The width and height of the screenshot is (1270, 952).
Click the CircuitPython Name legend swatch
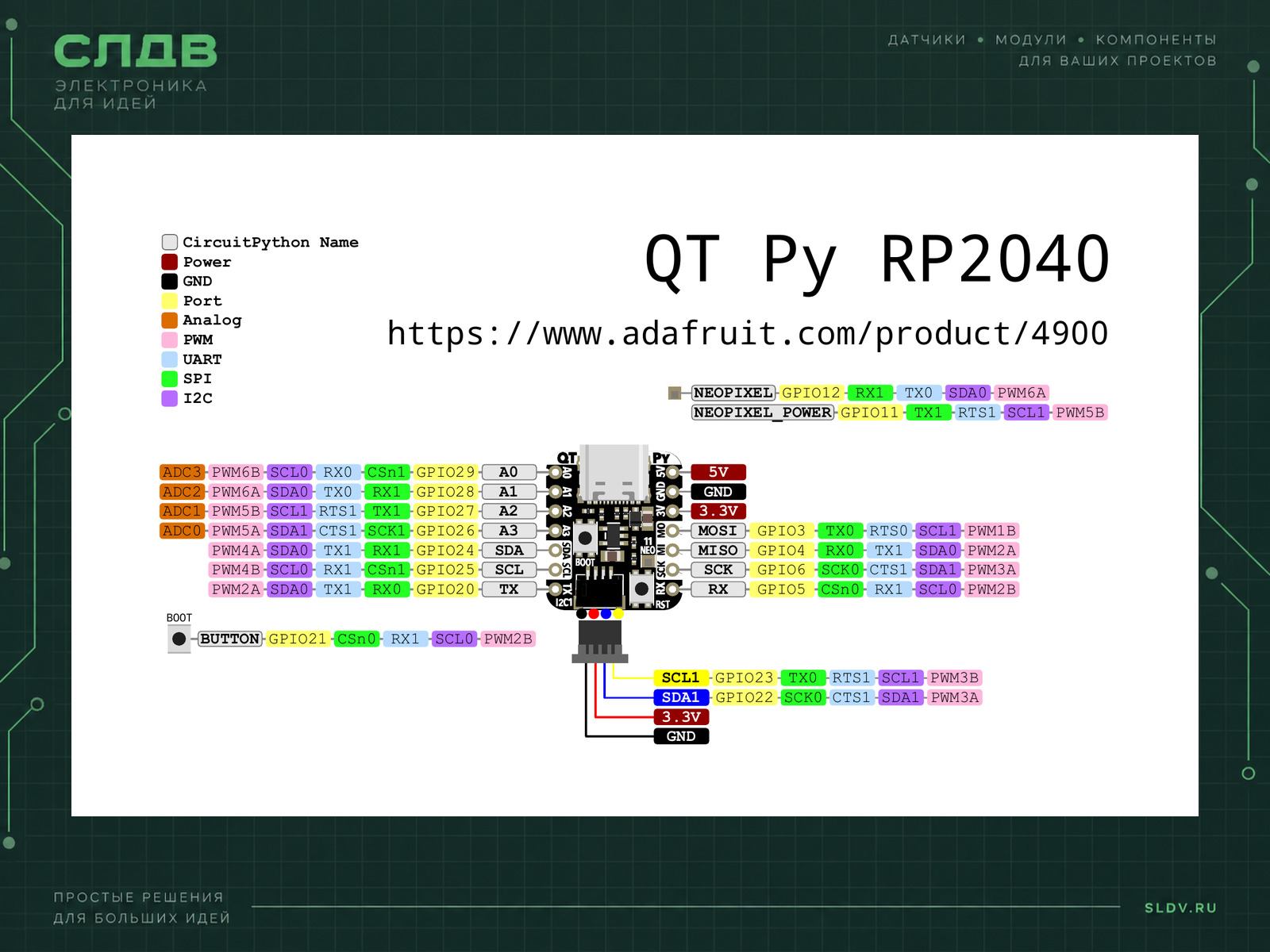[169, 242]
